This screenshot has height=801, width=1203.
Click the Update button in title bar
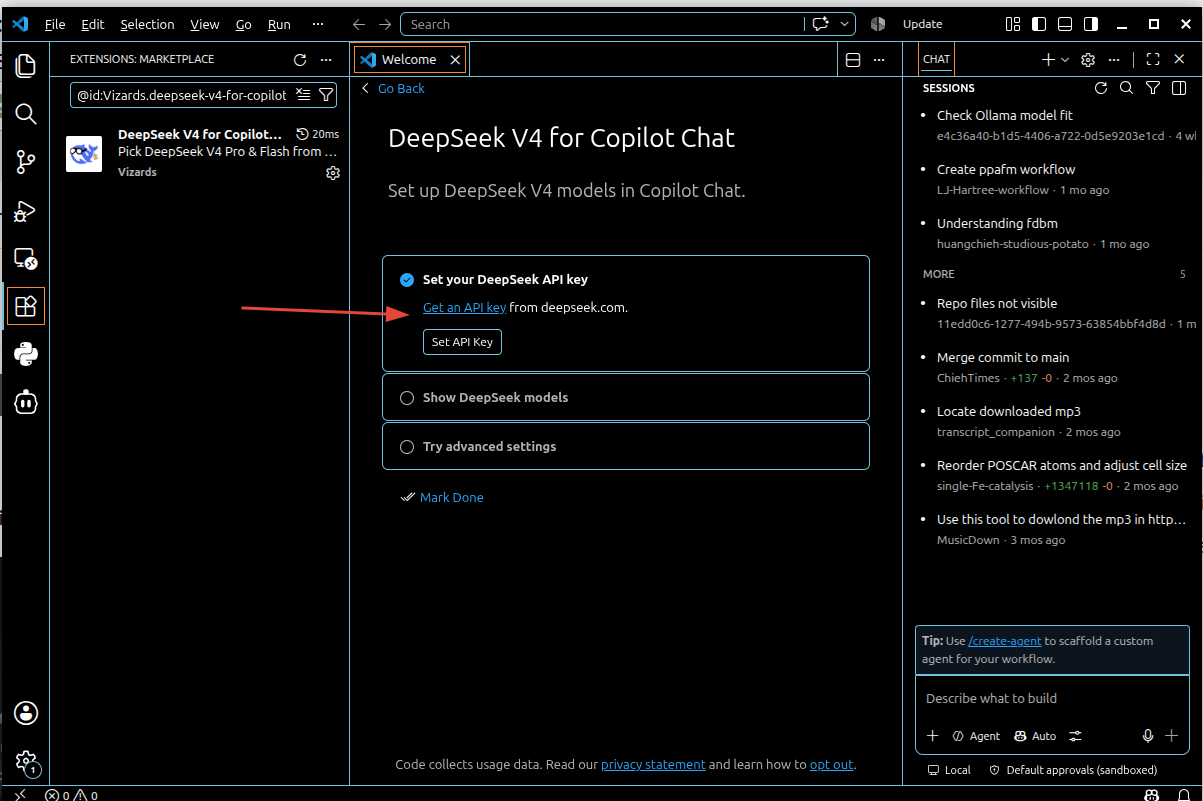click(x=922, y=24)
